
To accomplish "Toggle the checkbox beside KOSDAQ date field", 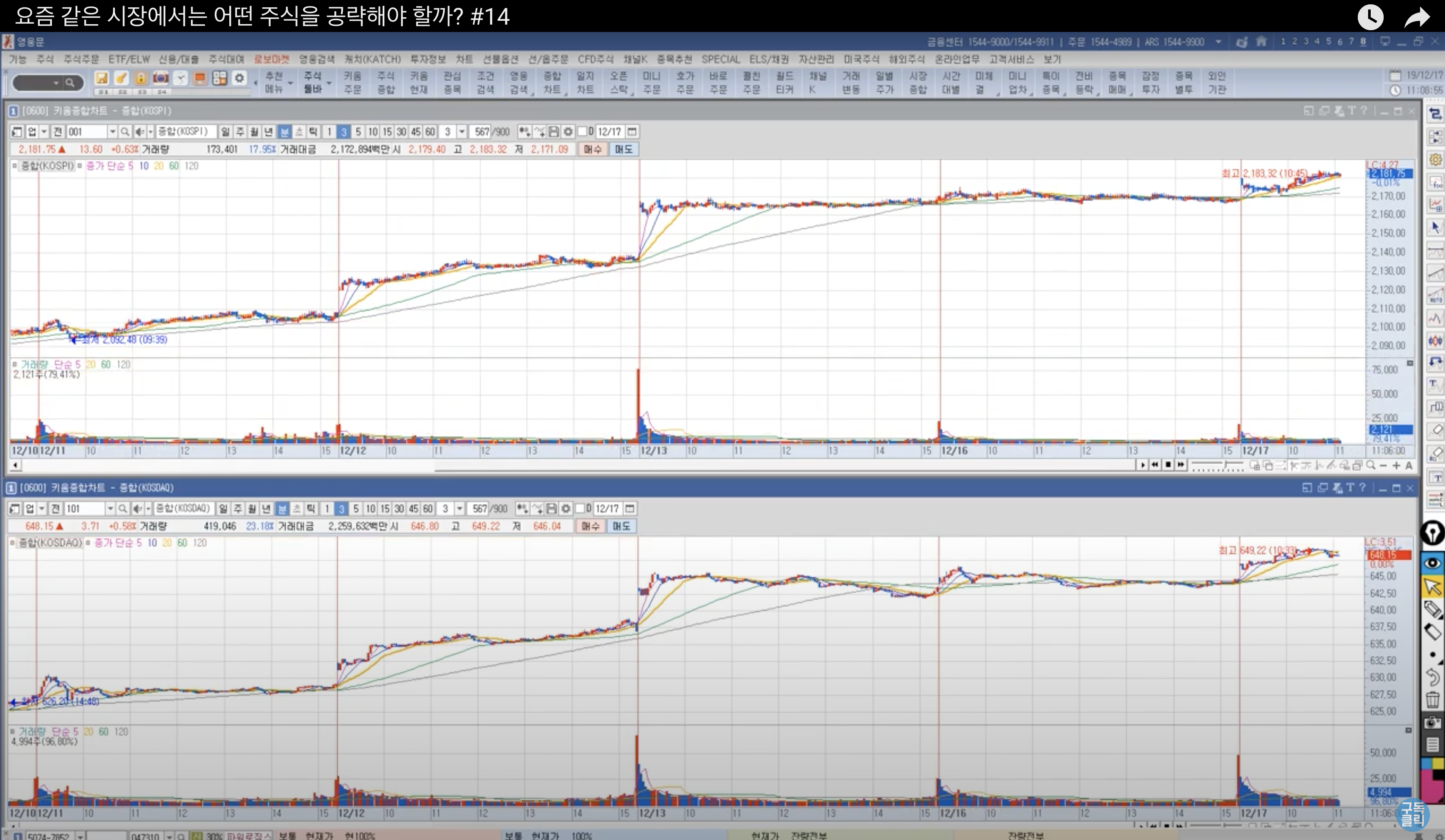I will (580, 509).
